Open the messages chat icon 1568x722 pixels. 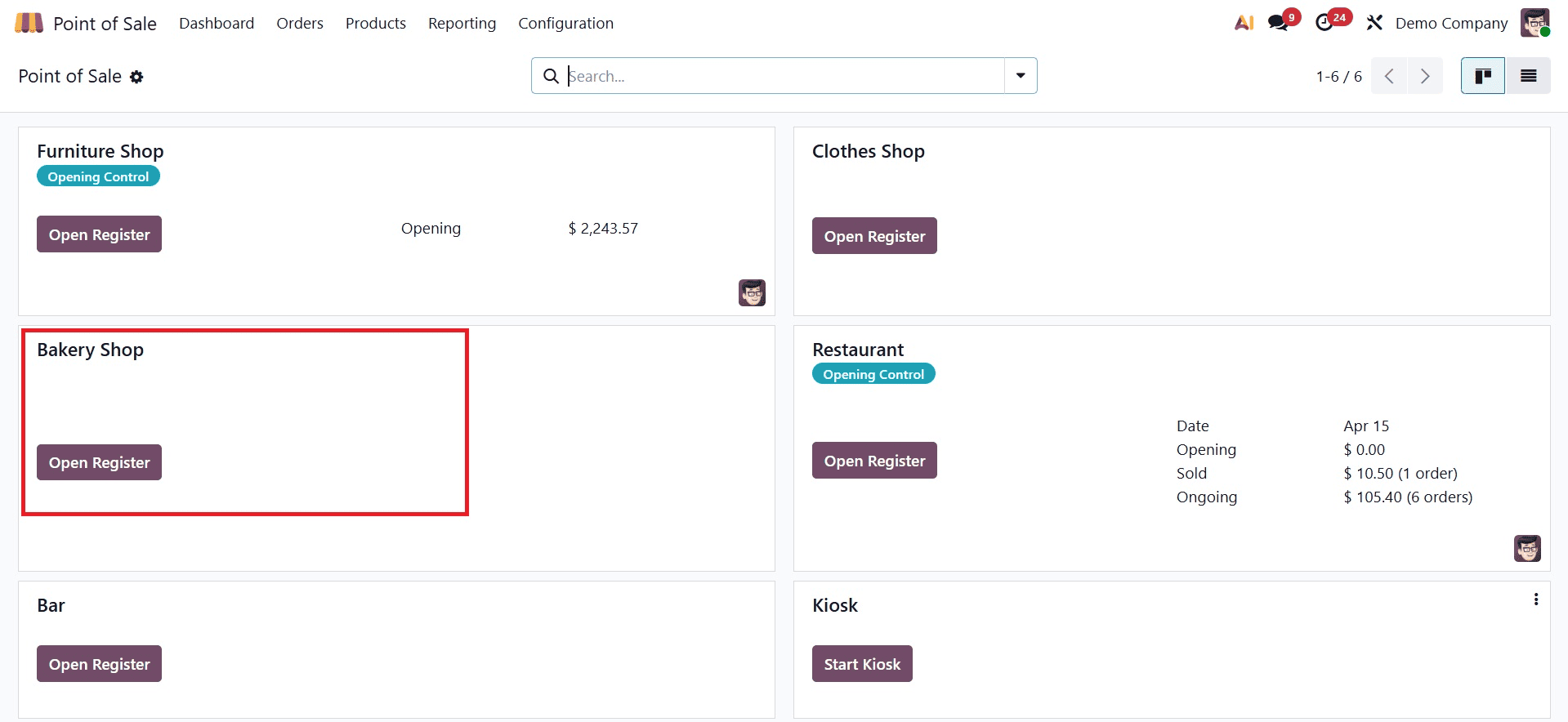(x=1279, y=23)
